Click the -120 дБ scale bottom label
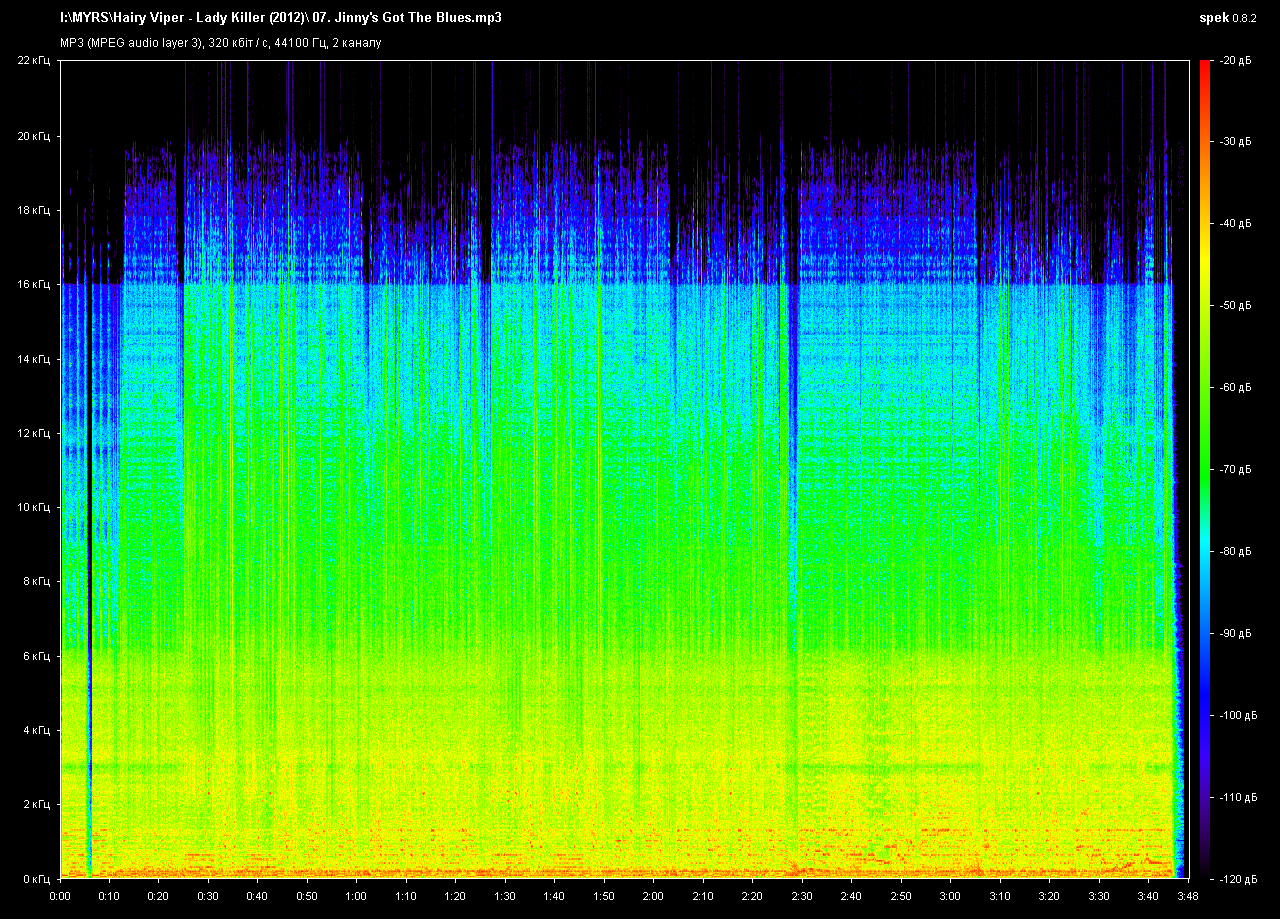Image resolution: width=1280 pixels, height=919 pixels. pyautogui.click(x=1232, y=879)
